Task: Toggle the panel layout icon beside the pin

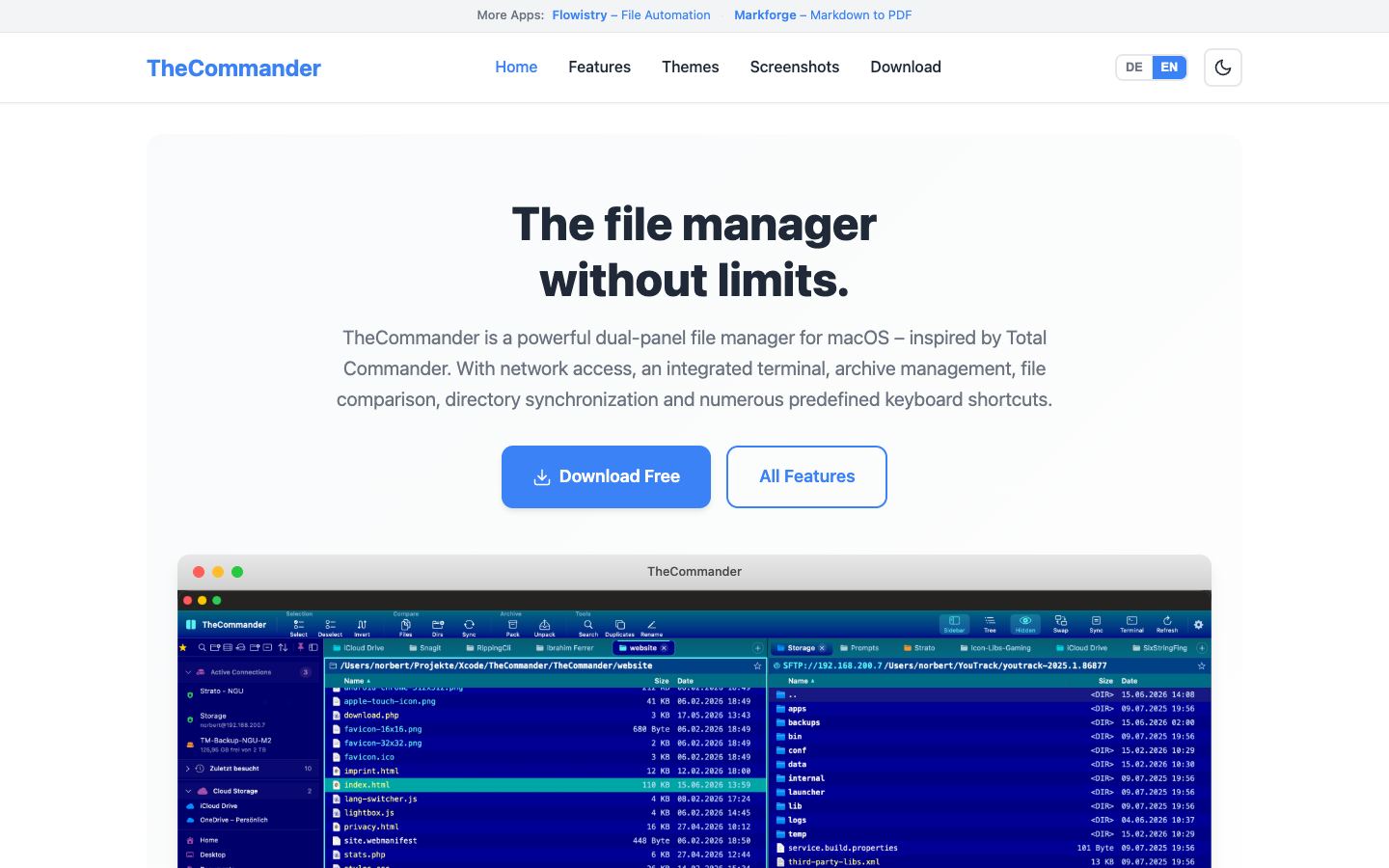Action: click(x=313, y=648)
